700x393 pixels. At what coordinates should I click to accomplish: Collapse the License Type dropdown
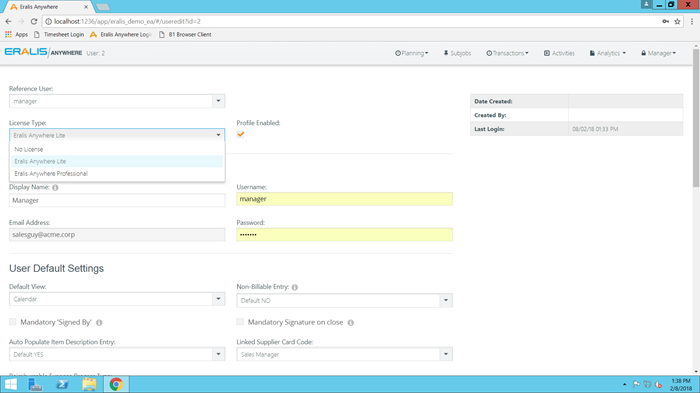(x=218, y=135)
